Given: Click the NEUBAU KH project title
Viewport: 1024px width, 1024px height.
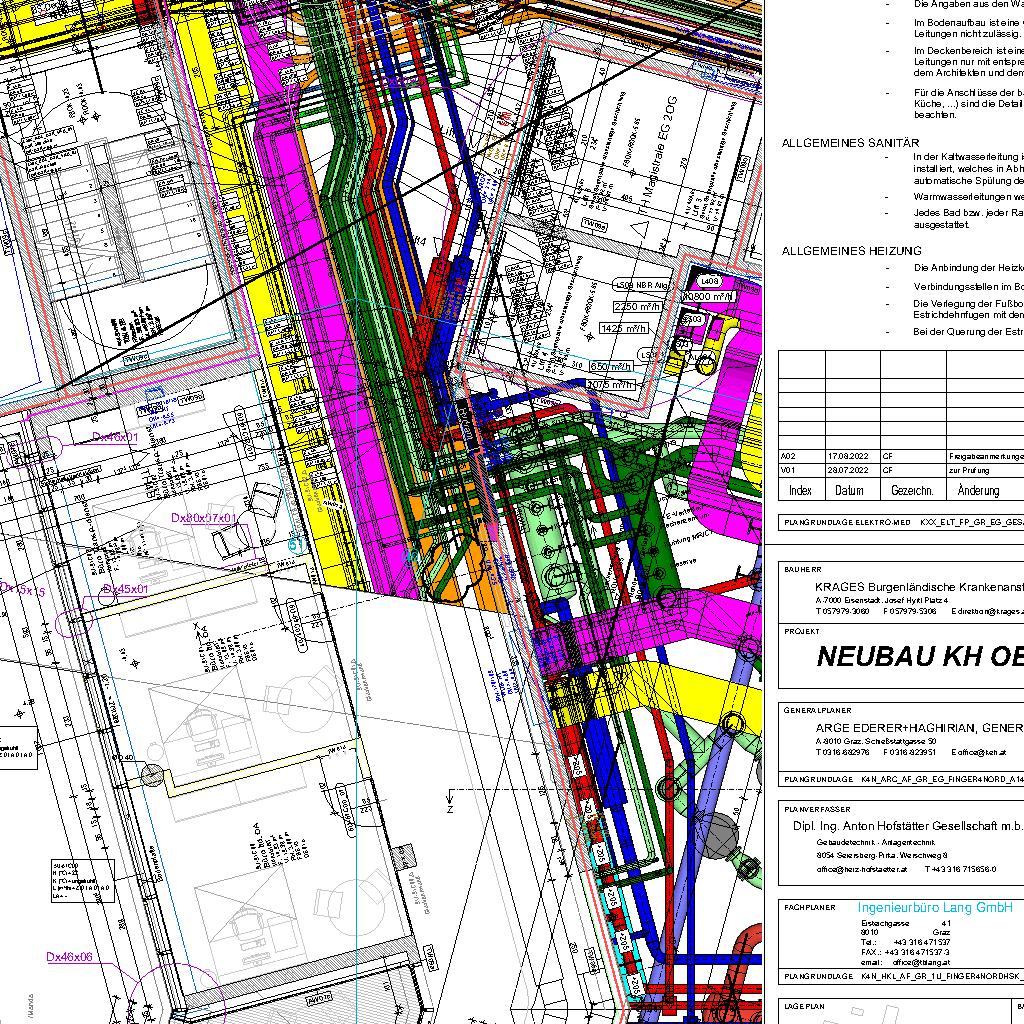Looking at the screenshot, I should 918,656.
